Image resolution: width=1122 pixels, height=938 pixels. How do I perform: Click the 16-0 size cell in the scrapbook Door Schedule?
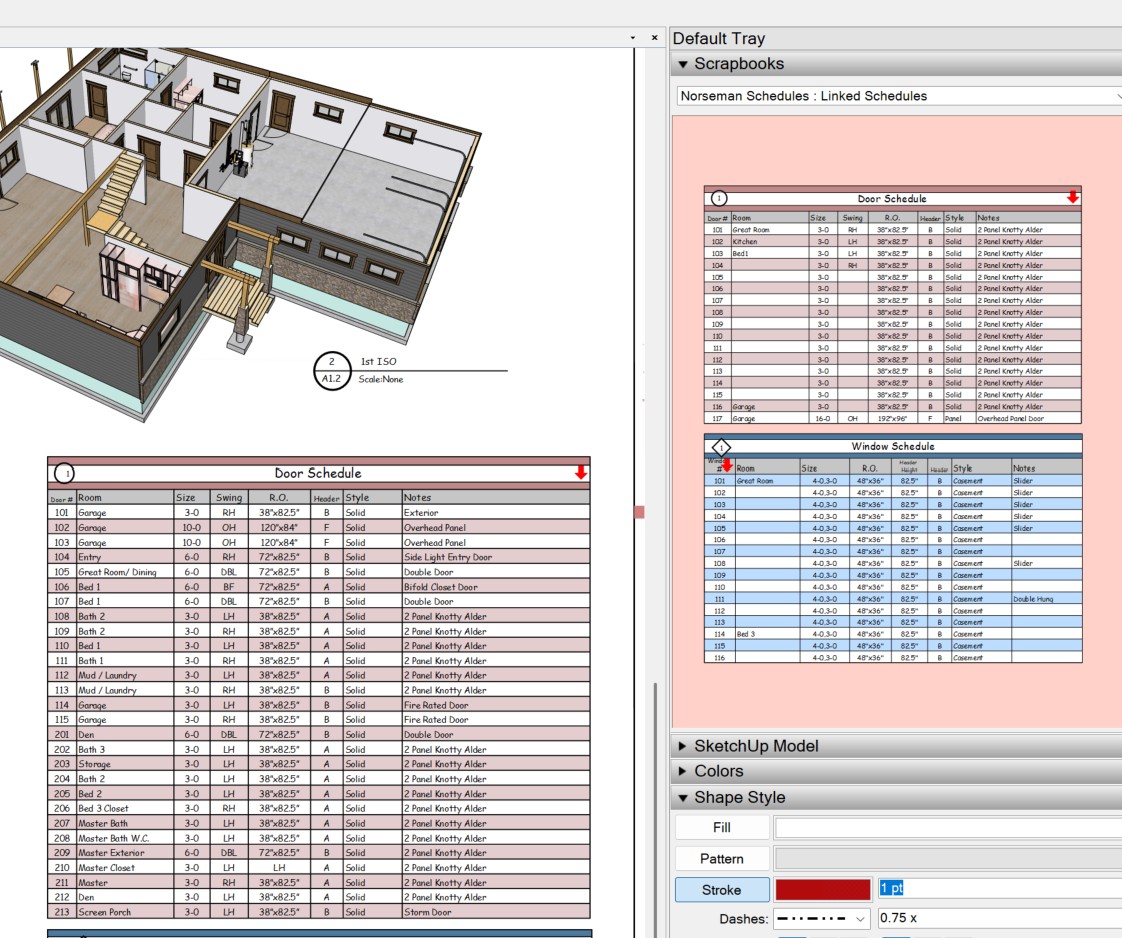point(824,419)
